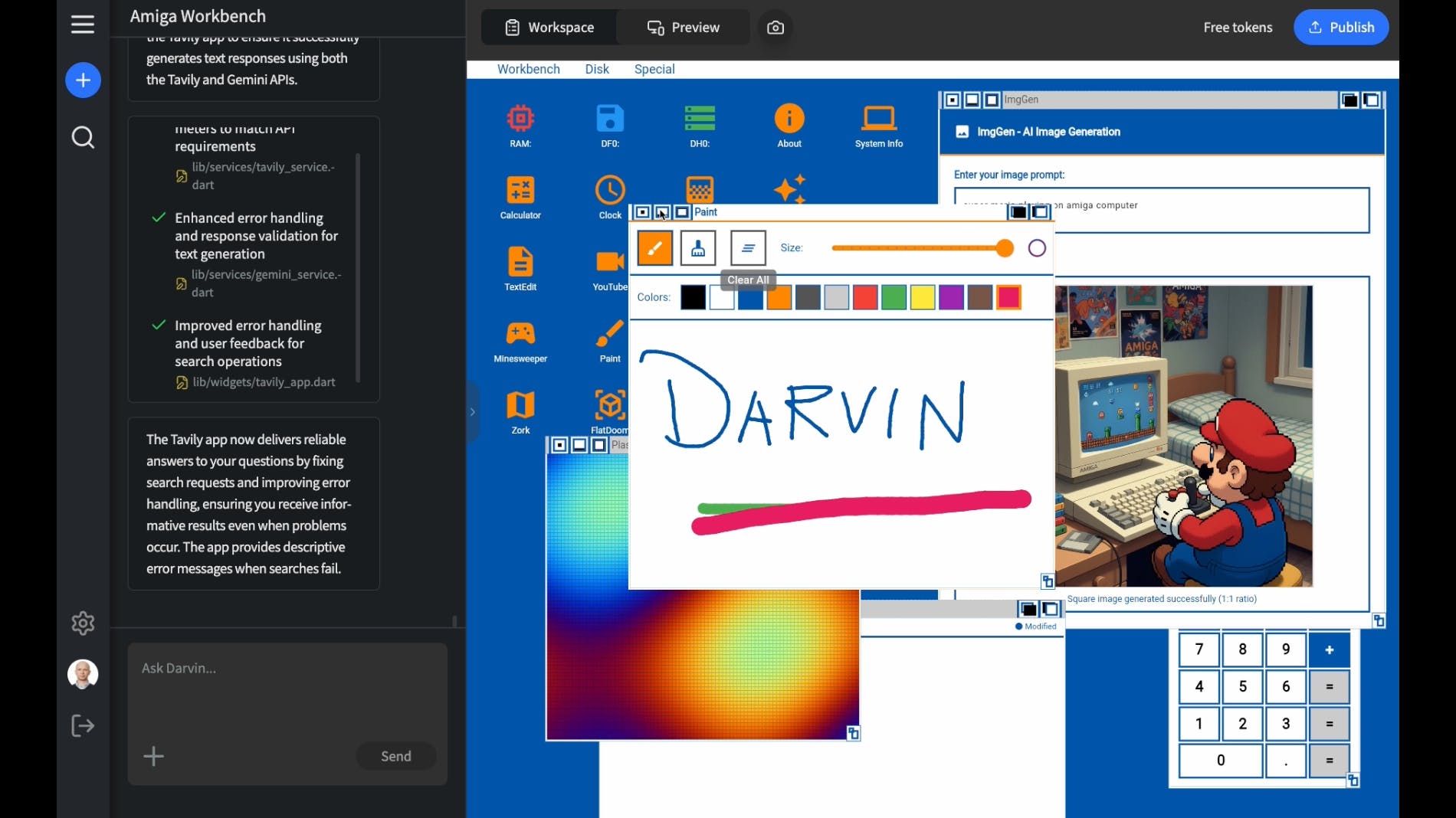Launch the FlatDoom cube icon
Image resolution: width=1456 pixels, height=818 pixels.
click(x=610, y=412)
